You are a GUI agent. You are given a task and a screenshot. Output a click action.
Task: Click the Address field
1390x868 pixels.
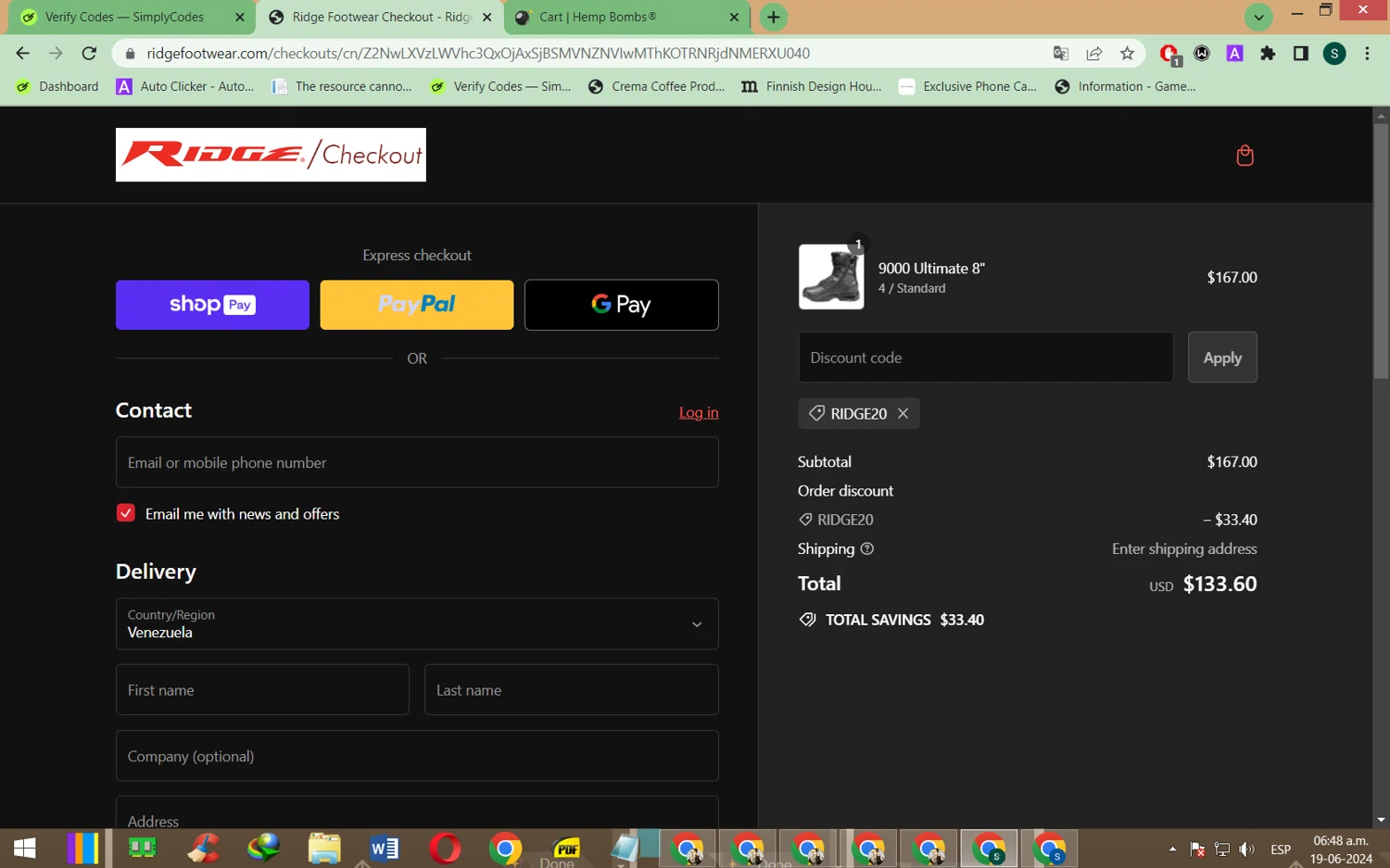point(417,813)
